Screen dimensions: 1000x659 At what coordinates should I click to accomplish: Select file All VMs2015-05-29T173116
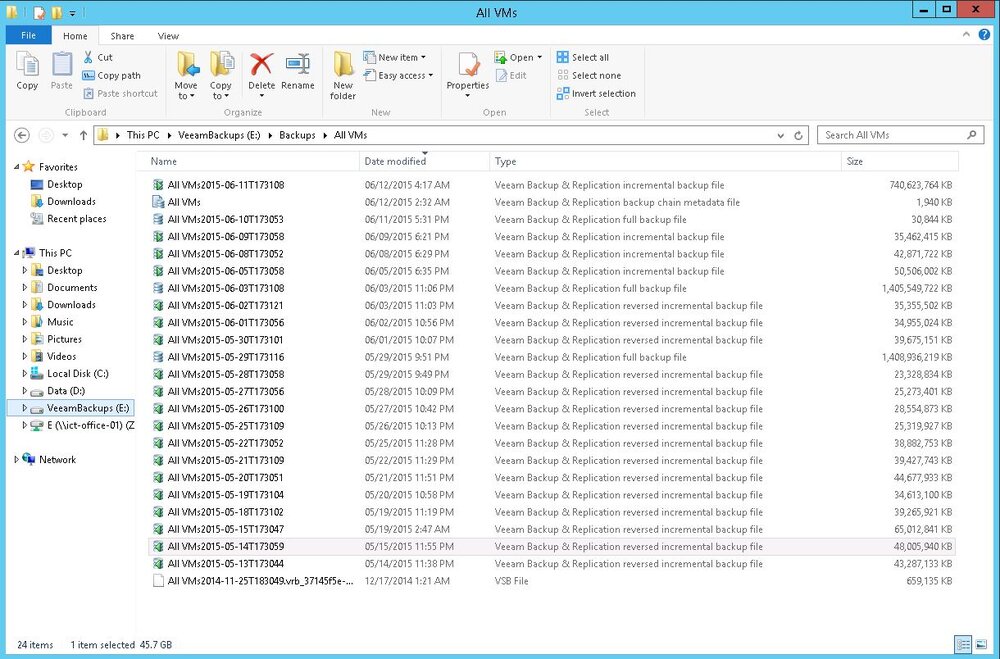552,357
